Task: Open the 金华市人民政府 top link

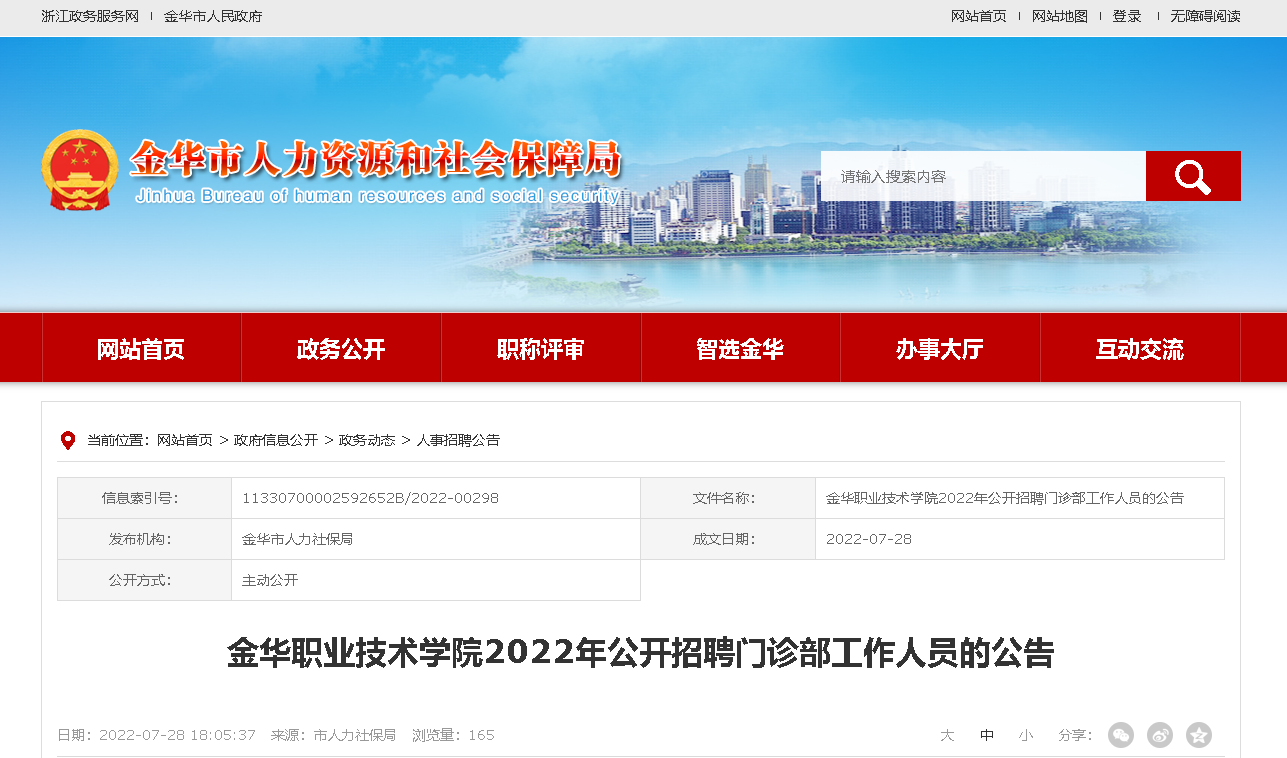Action: click(213, 16)
